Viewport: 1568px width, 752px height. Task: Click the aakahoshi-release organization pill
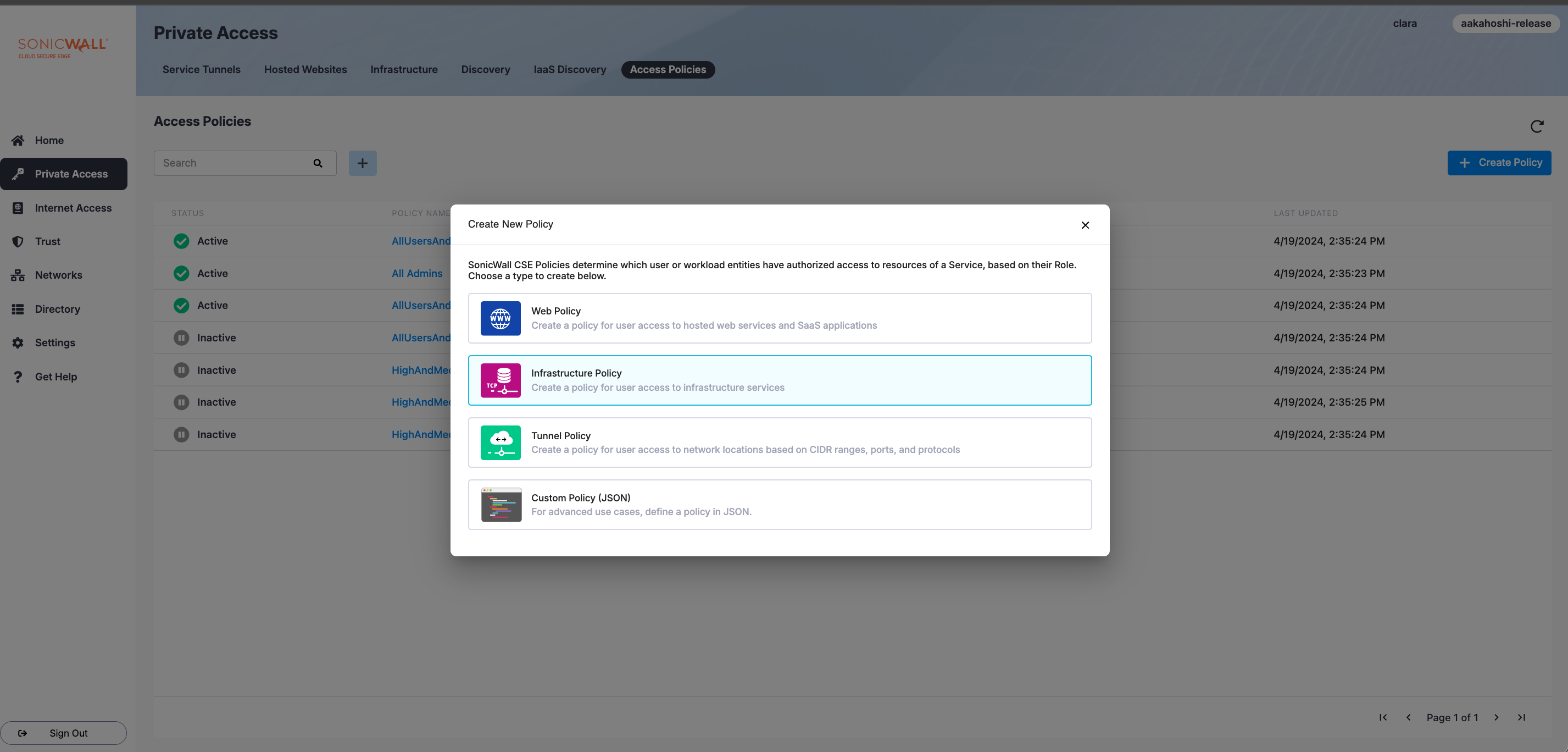click(1505, 23)
